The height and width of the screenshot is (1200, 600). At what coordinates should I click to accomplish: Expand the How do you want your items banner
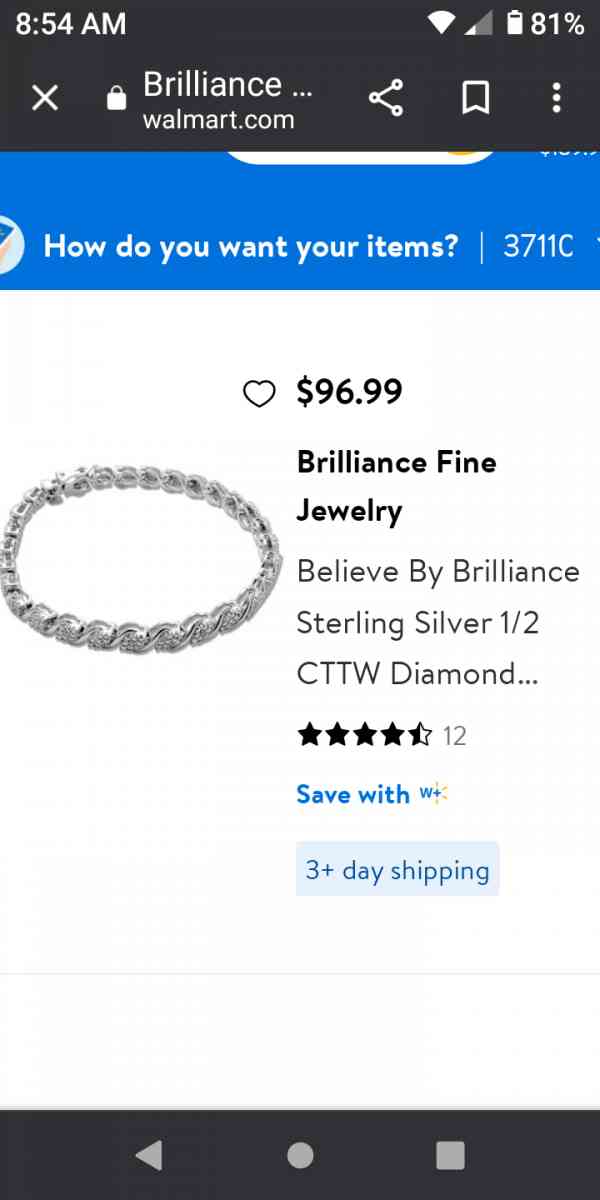[x=250, y=246]
